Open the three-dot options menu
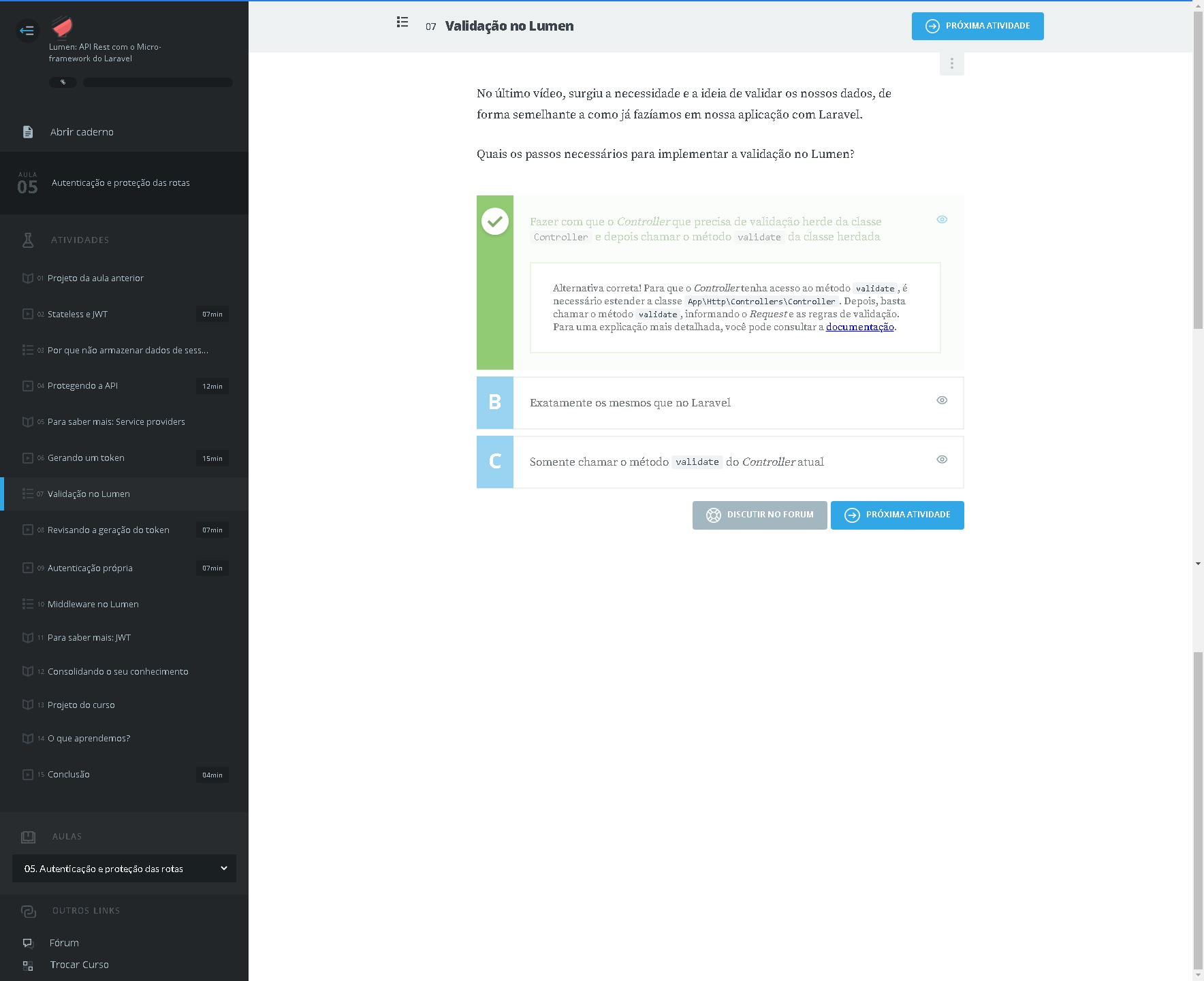This screenshot has height=981, width=1204. tap(951, 64)
